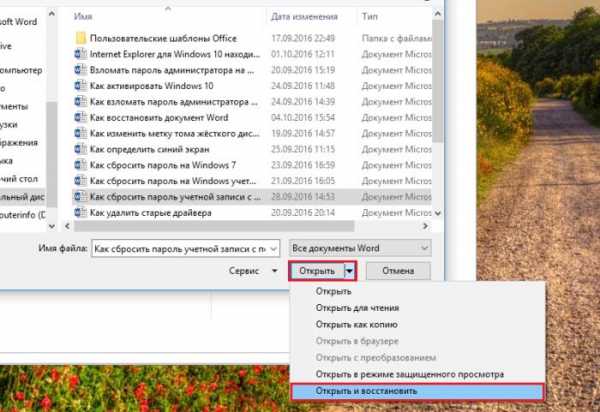Image resolution: width=600 pixels, height=412 pixels.
Task: Click Word icon of Internet Explorer для Windows 10 file
Action: coord(80,54)
